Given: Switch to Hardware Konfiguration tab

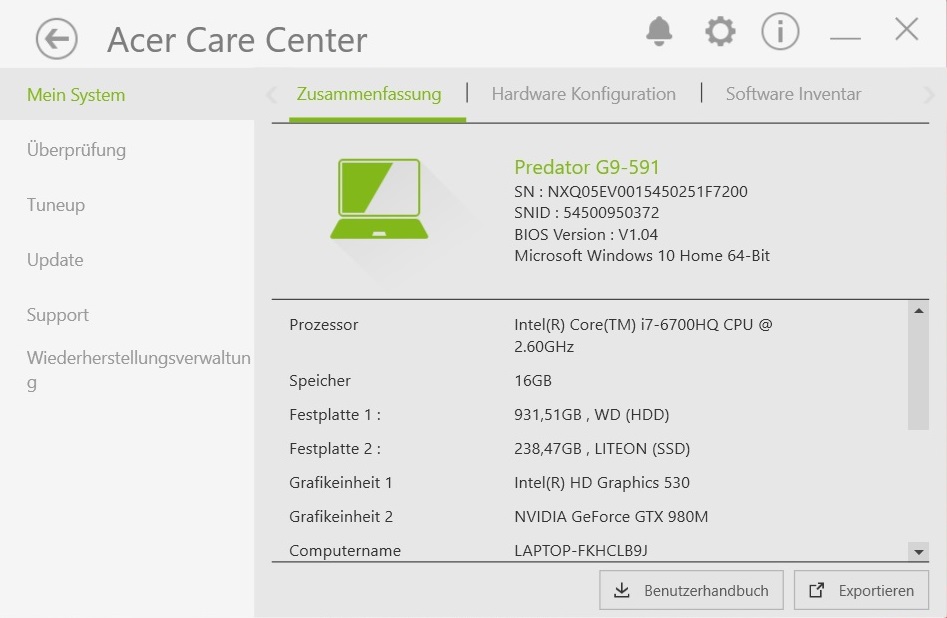Looking at the screenshot, I should coord(583,94).
